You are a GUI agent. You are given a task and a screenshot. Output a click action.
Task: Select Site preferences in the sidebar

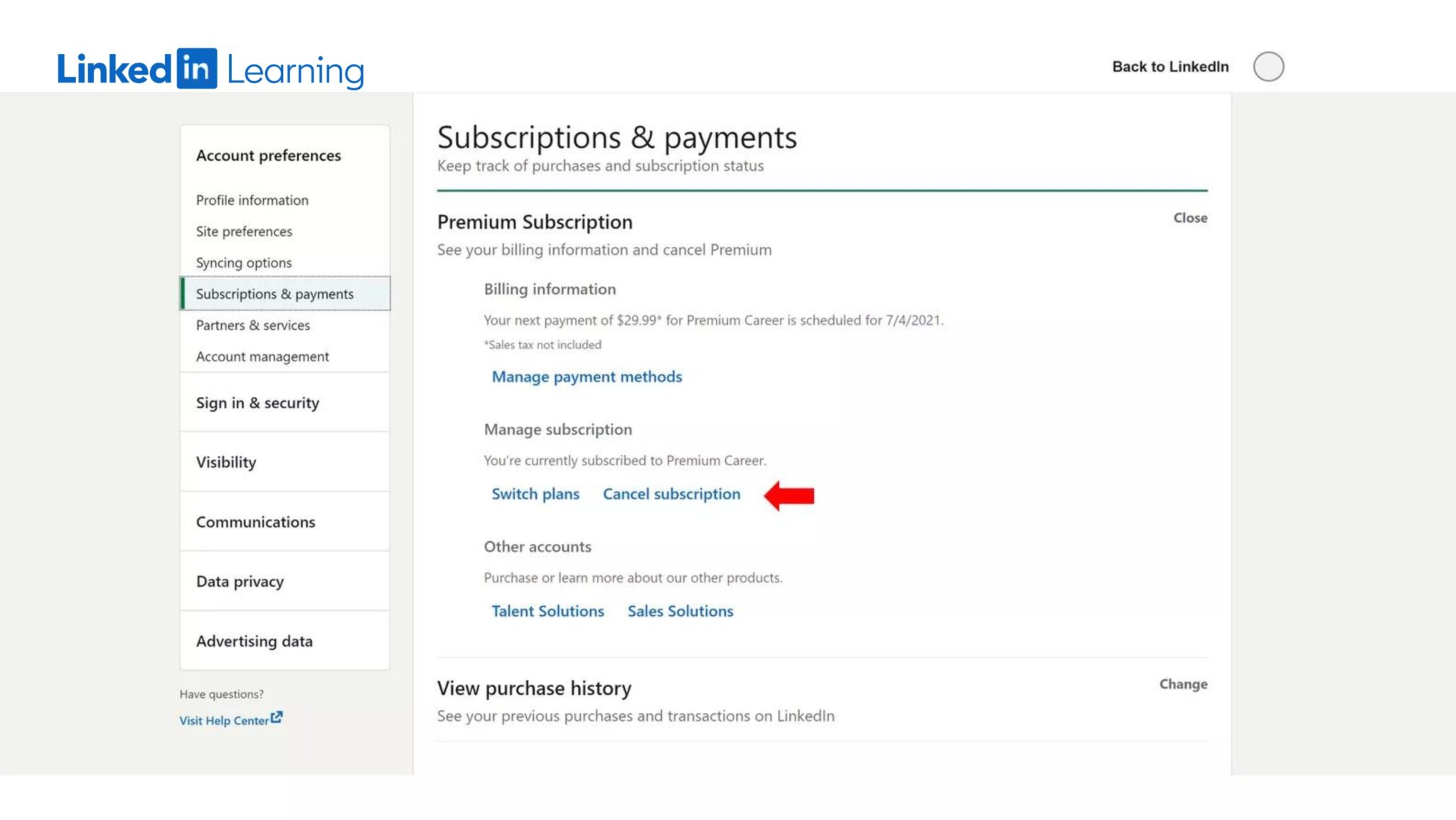[x=244, y=231]
